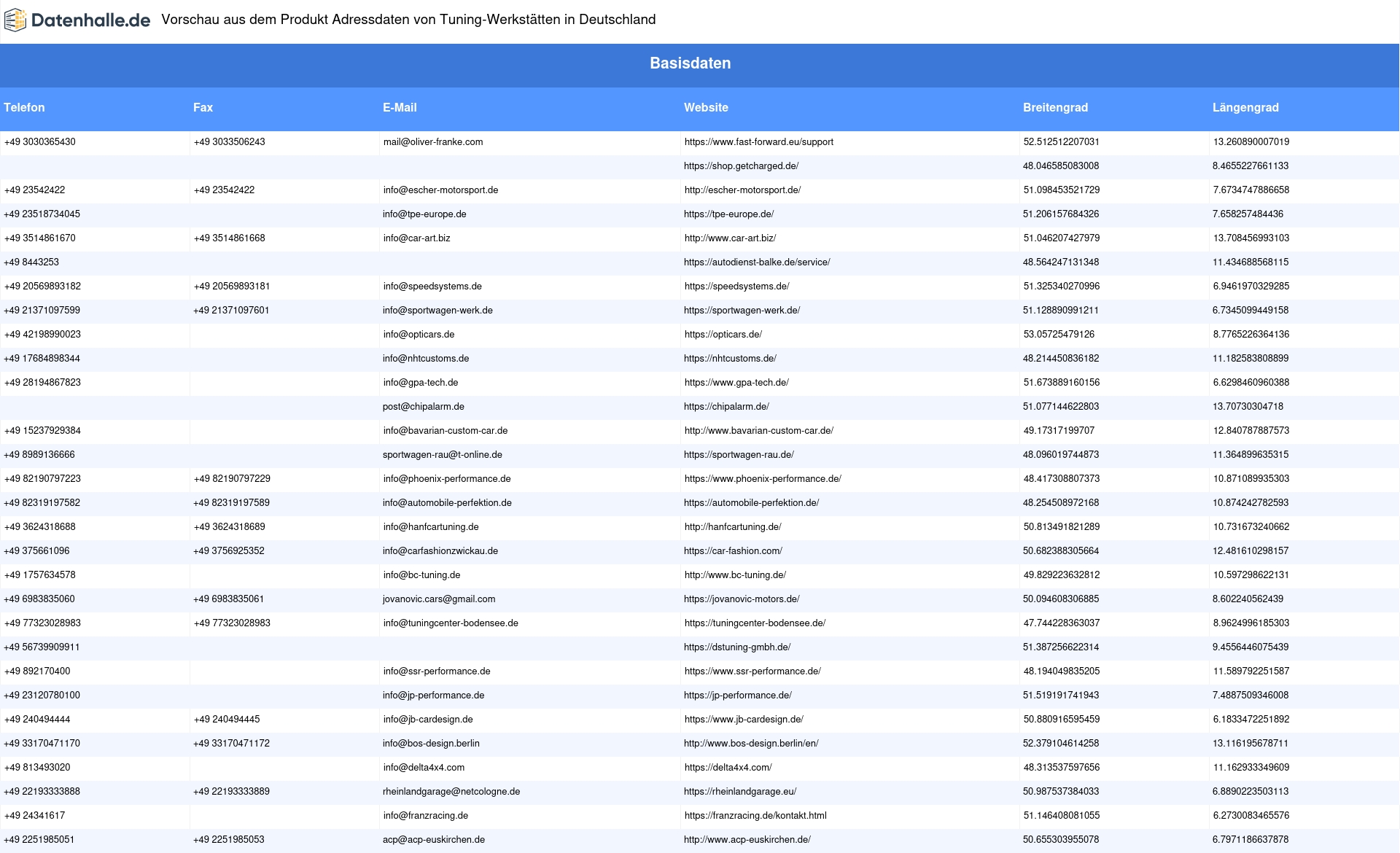Open https://sportwagen-werk.de/ cell
1400x853 pixels.
[742, 311]
